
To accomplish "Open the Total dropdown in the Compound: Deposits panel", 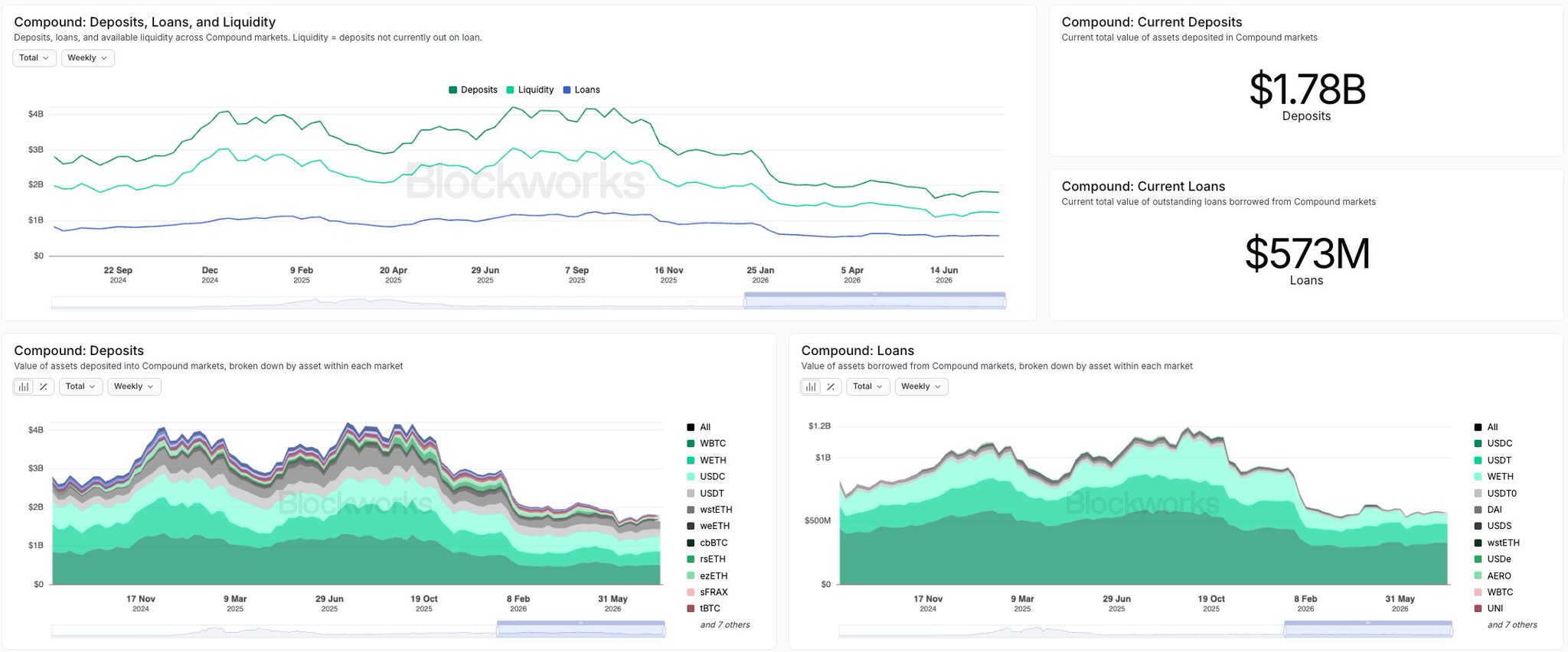I will [x=80, y=386].
